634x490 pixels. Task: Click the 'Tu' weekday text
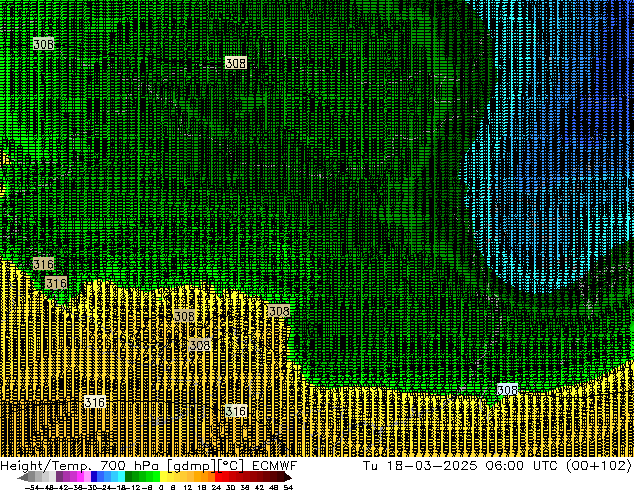point(370,465)
